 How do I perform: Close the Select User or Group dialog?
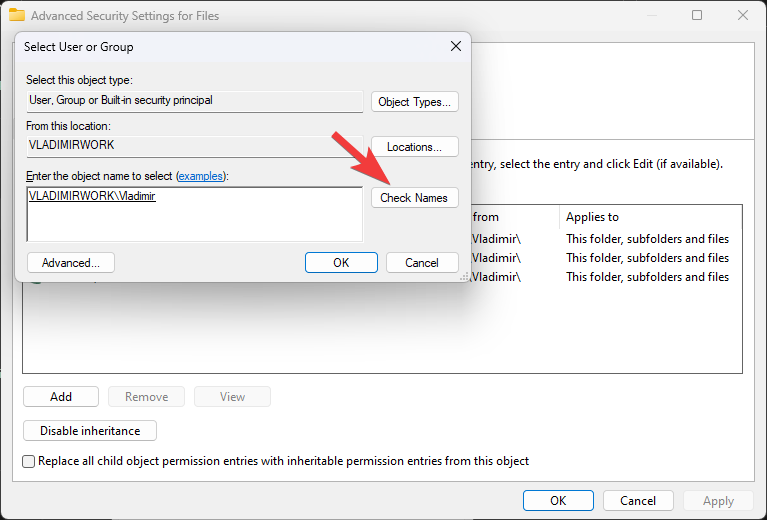(x=455, y=46)
